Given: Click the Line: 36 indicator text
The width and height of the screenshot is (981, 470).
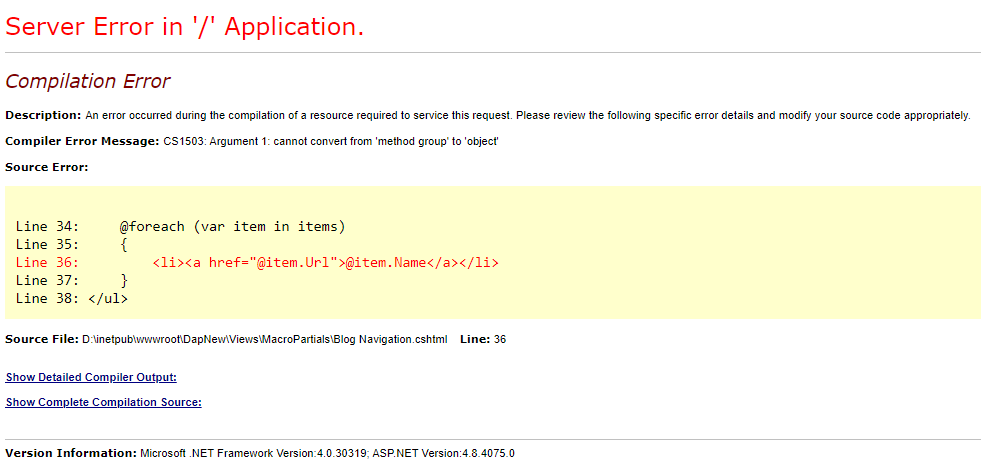Looking at the screenshot, I should 483,339.
